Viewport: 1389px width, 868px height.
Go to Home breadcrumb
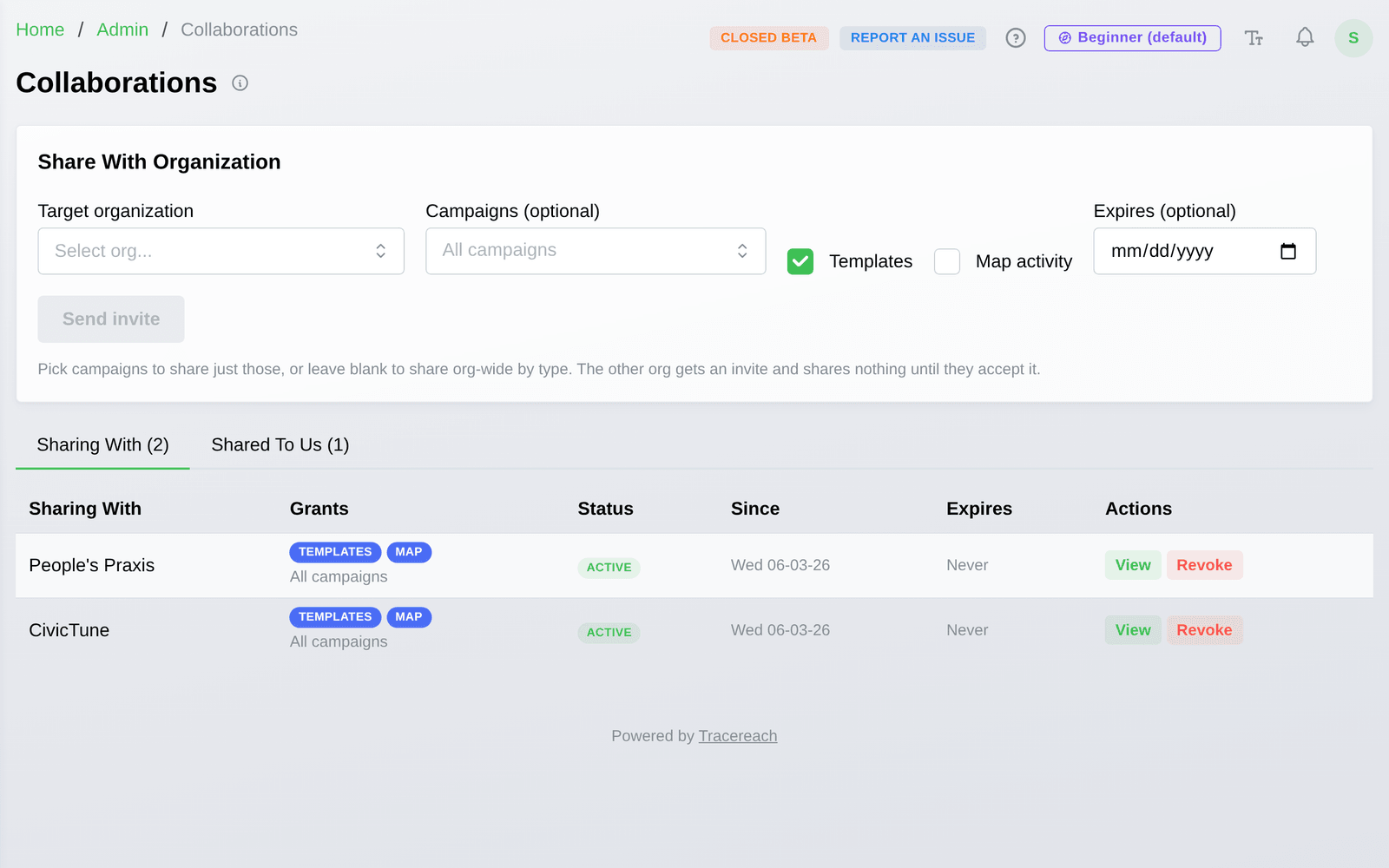pyautogui.click(x=40, y=30)
